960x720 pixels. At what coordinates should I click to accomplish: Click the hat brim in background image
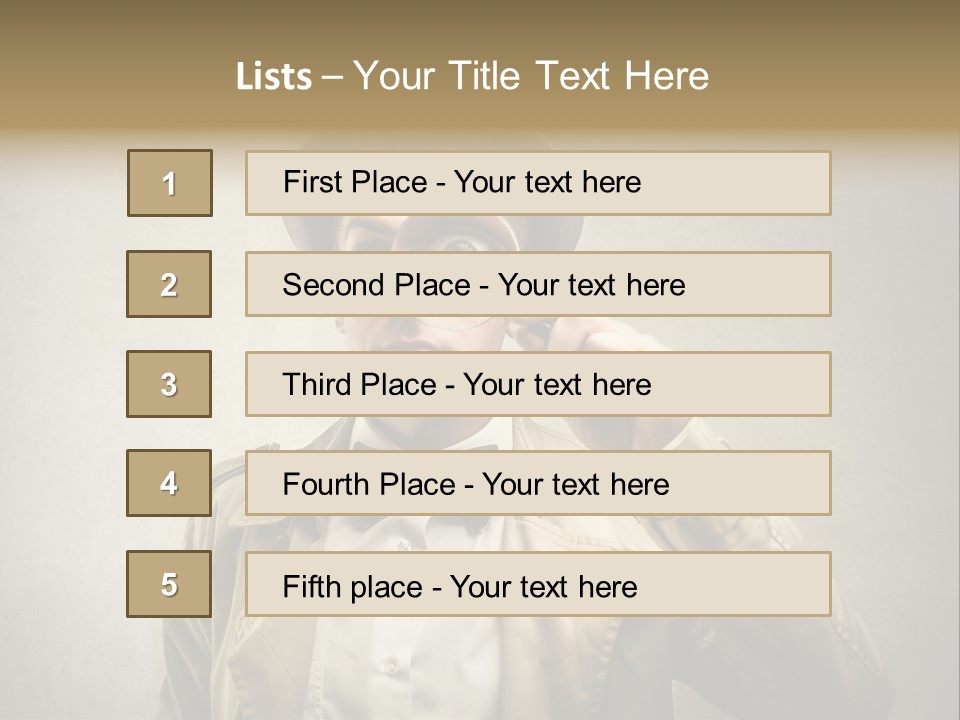pyautogui.click(x=300, y=232)
